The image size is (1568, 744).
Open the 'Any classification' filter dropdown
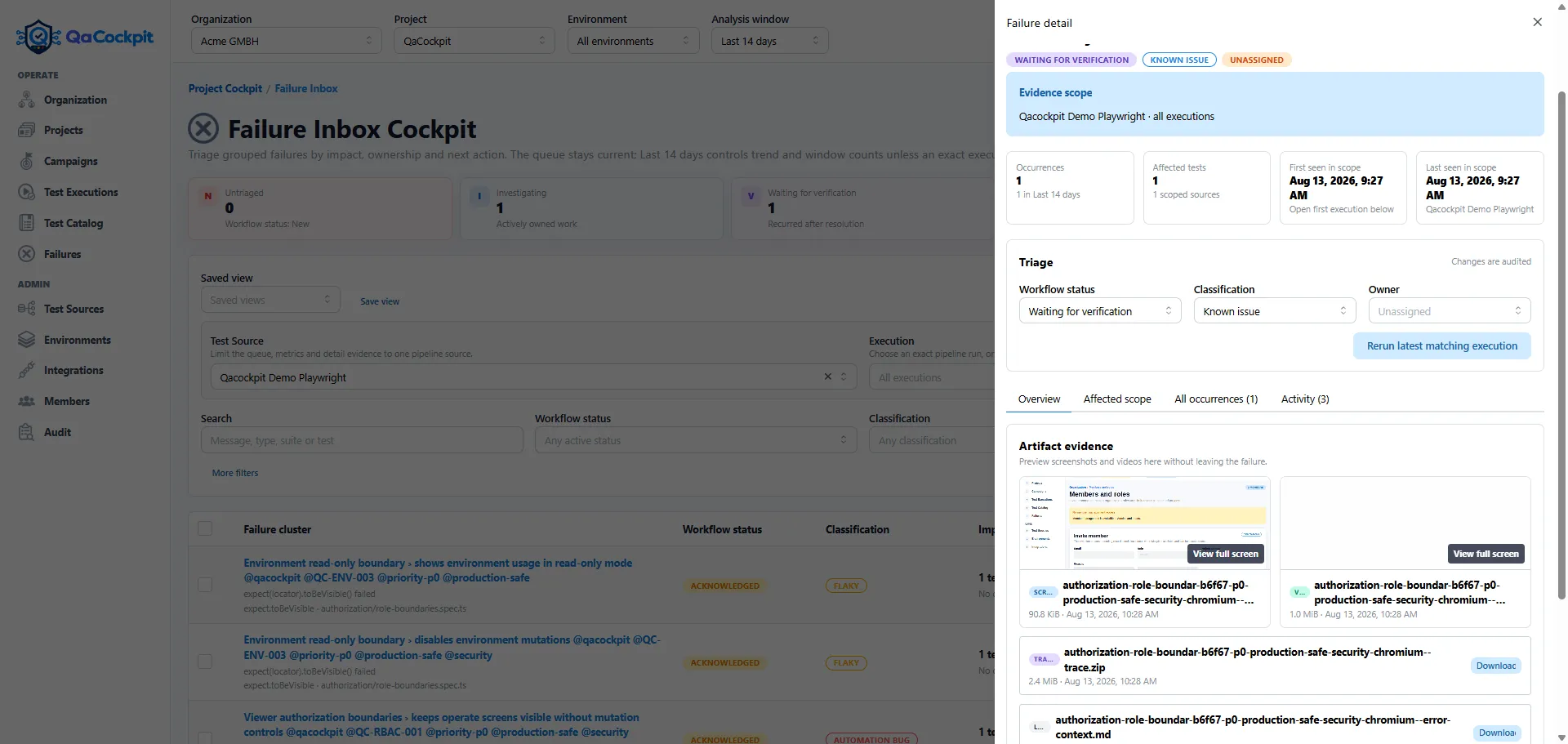(x=932, y=440)
